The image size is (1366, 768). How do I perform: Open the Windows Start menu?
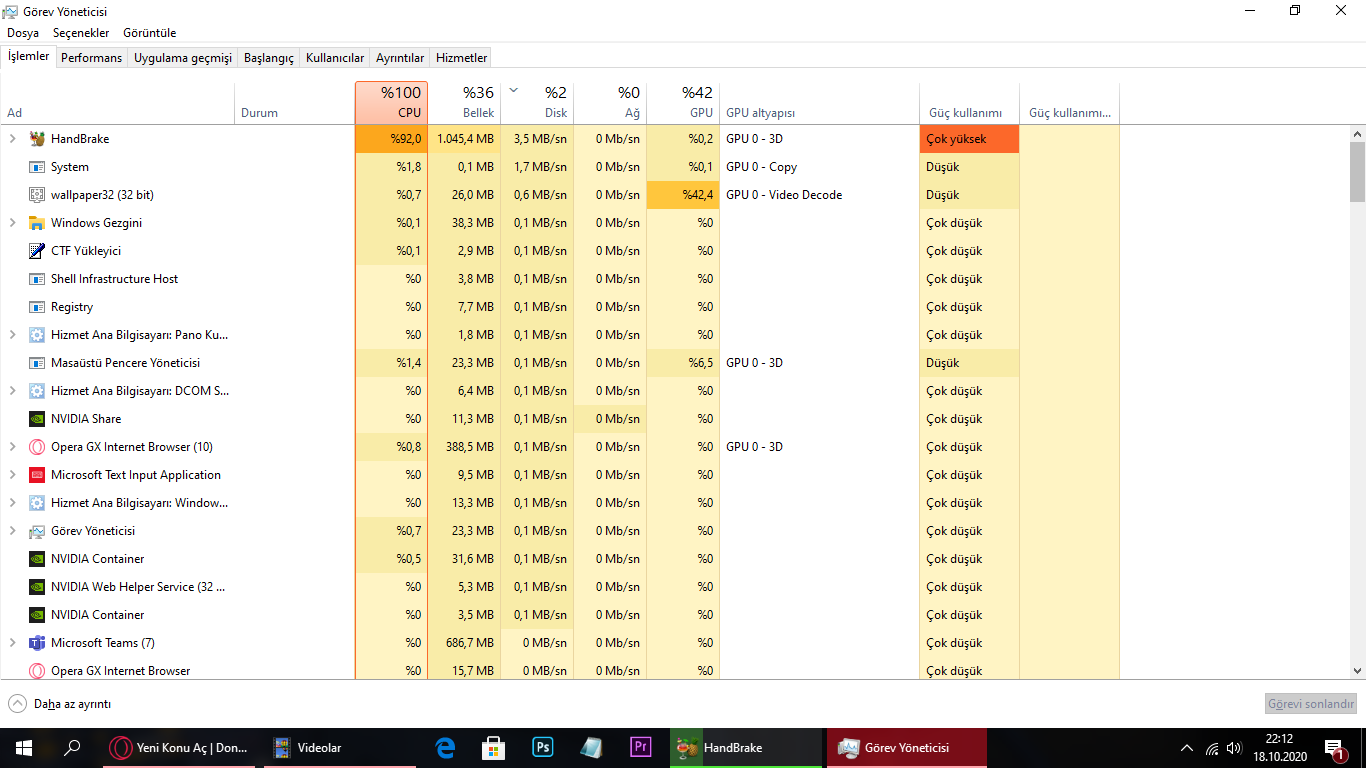click(x=24, y=747)
